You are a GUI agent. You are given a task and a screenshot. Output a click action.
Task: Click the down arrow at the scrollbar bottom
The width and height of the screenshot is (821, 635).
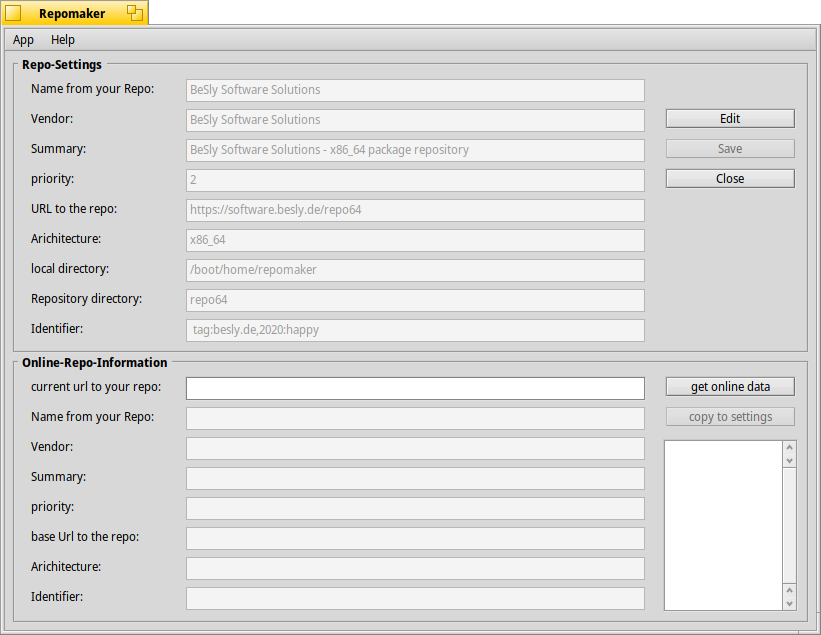[789, 603]
